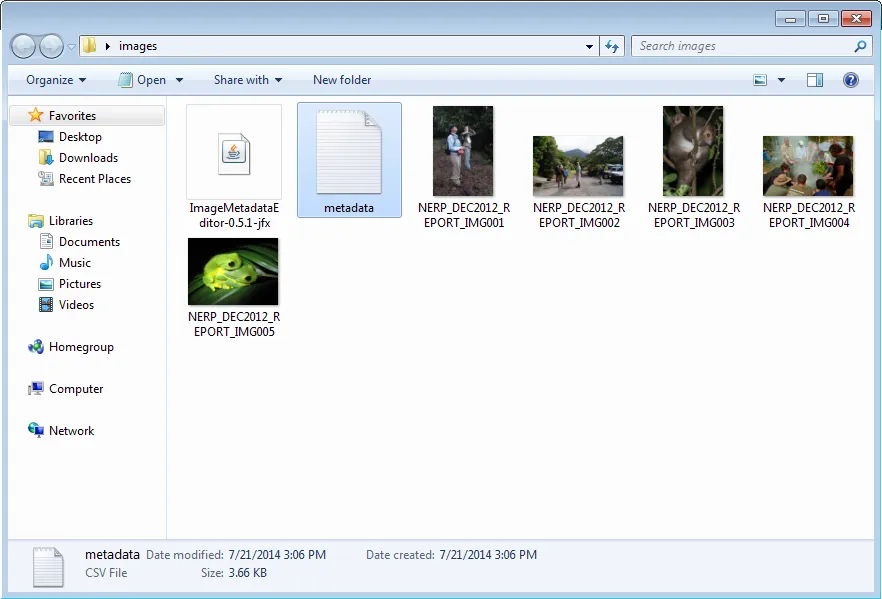Image resolution: width=882 pixels, height=599 pixels.
Task: Click the Documents icon in sidebar
Action: point(46,241)
